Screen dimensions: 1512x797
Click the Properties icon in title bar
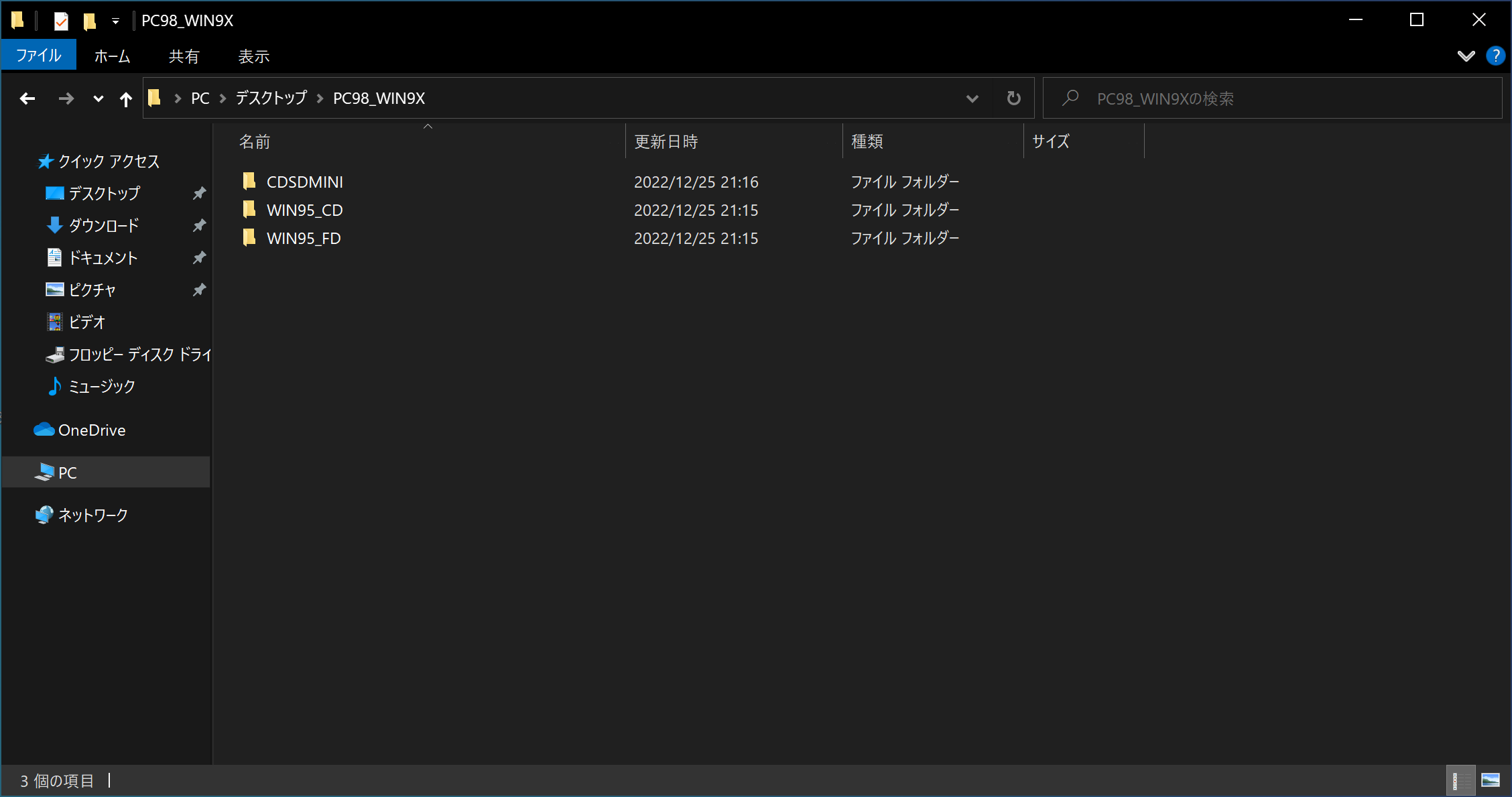point(61,21)
